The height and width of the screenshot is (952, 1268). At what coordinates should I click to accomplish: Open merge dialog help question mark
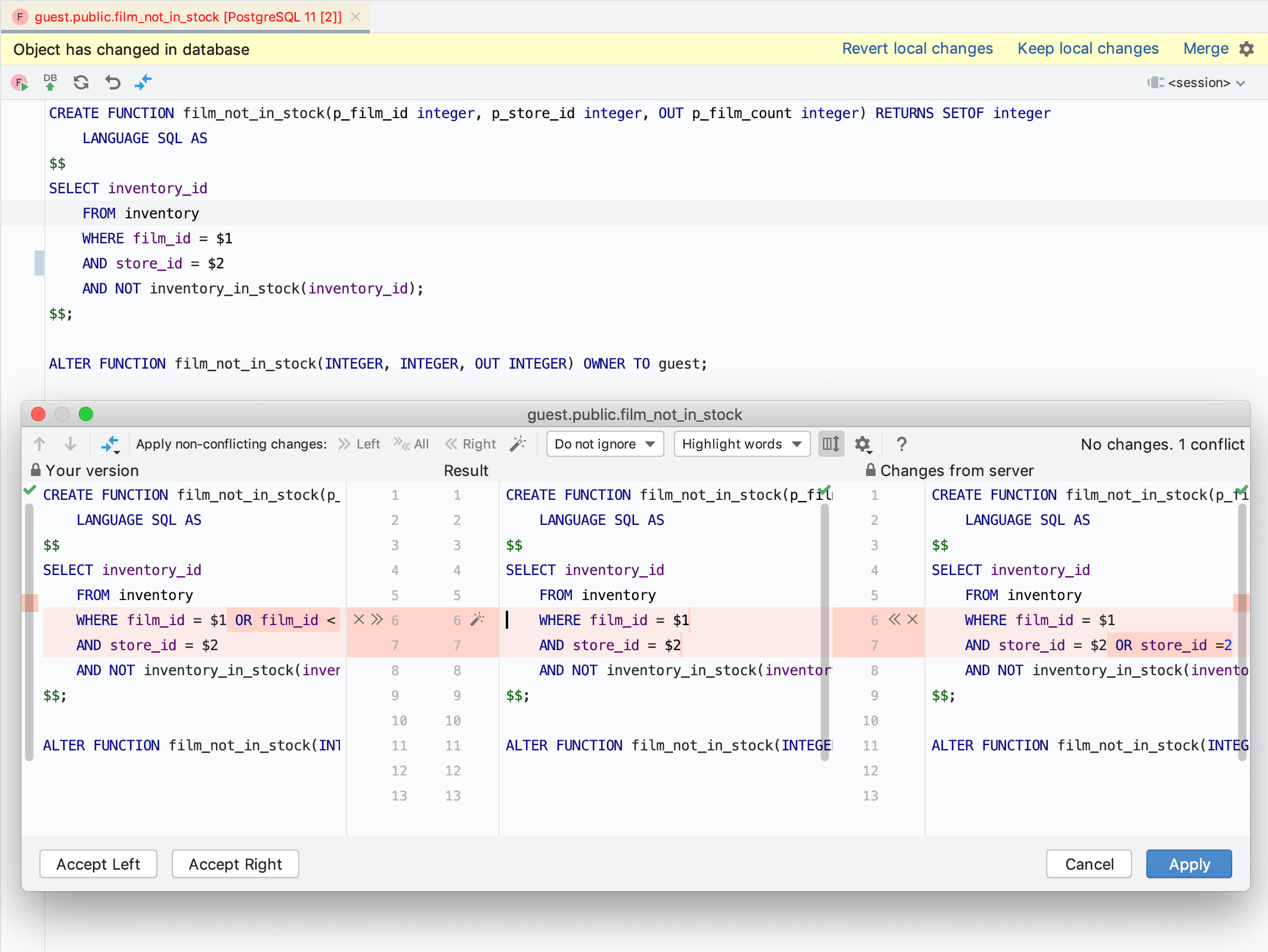coord(901,444)
